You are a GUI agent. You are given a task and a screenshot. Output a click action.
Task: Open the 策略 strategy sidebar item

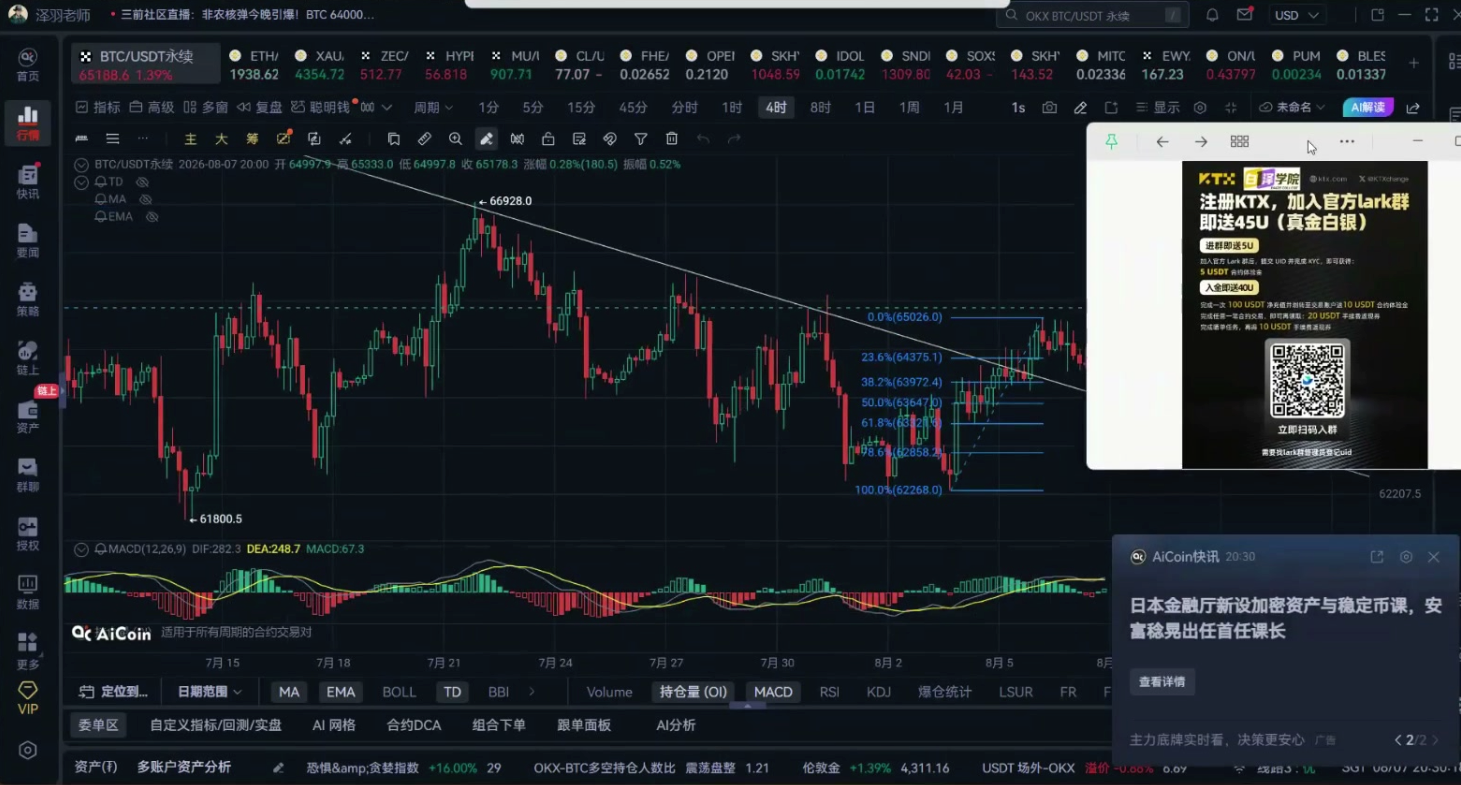pos(28,300)
